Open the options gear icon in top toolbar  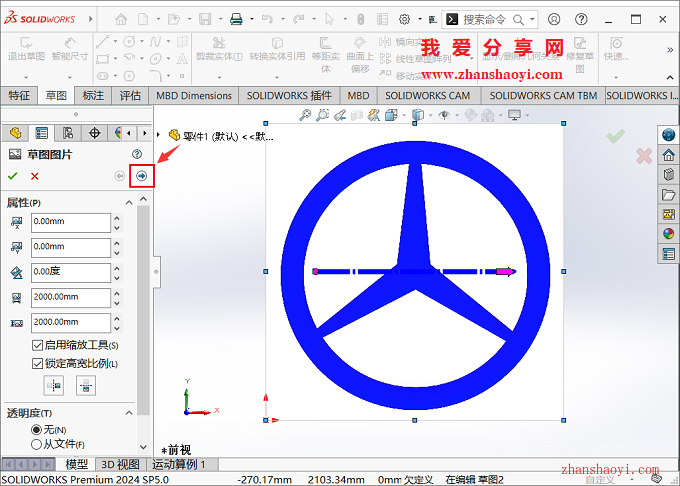[x=404, y=19]
